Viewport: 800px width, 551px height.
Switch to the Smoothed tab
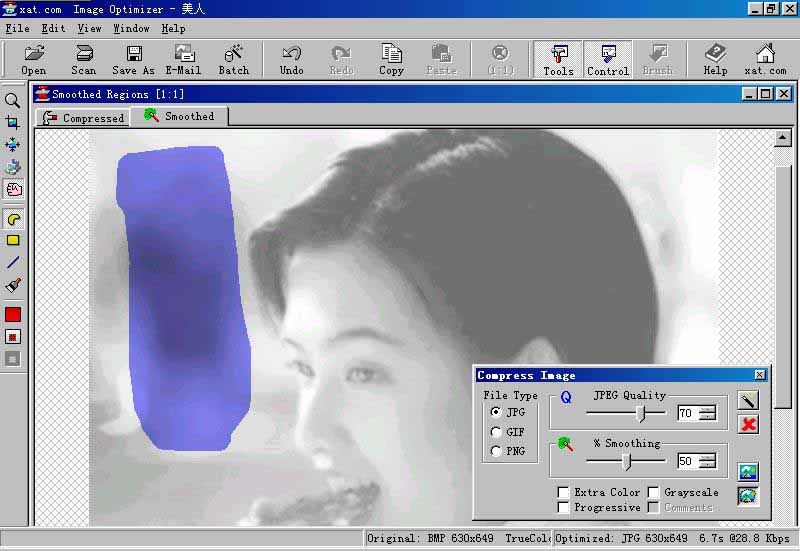(x=179, y=116)
